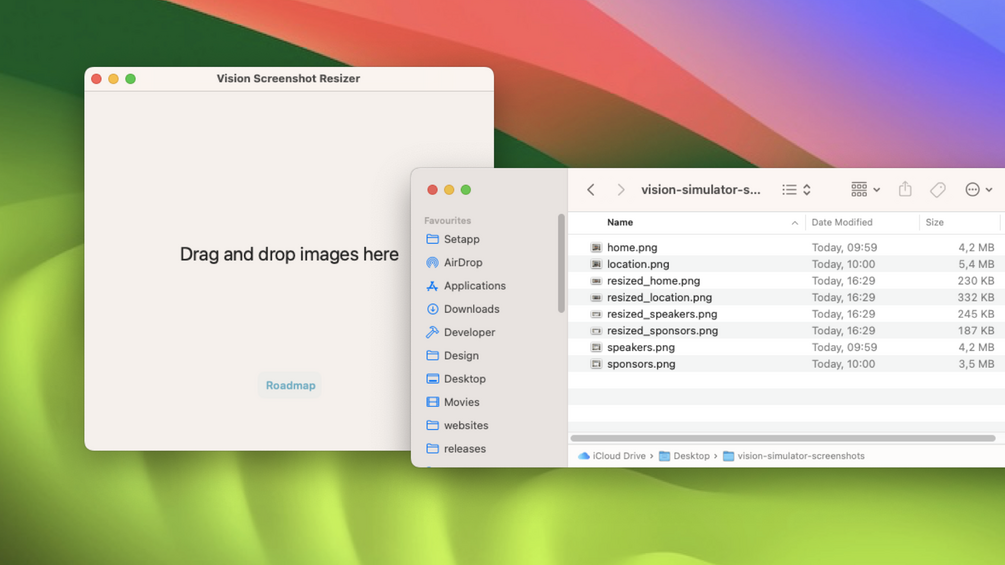Screen dimensions: 1005x565
Task: Open AirDrop in the Finder sidebar
Action: coord(454,263)
